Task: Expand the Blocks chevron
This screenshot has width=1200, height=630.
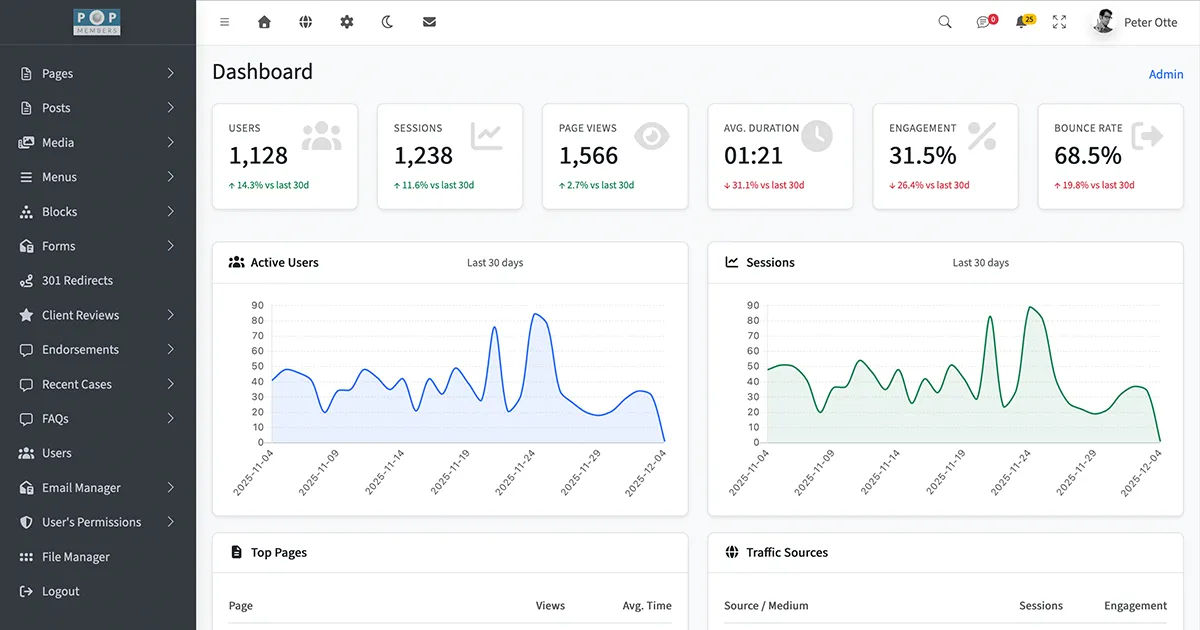Action: tap(171, 212)
